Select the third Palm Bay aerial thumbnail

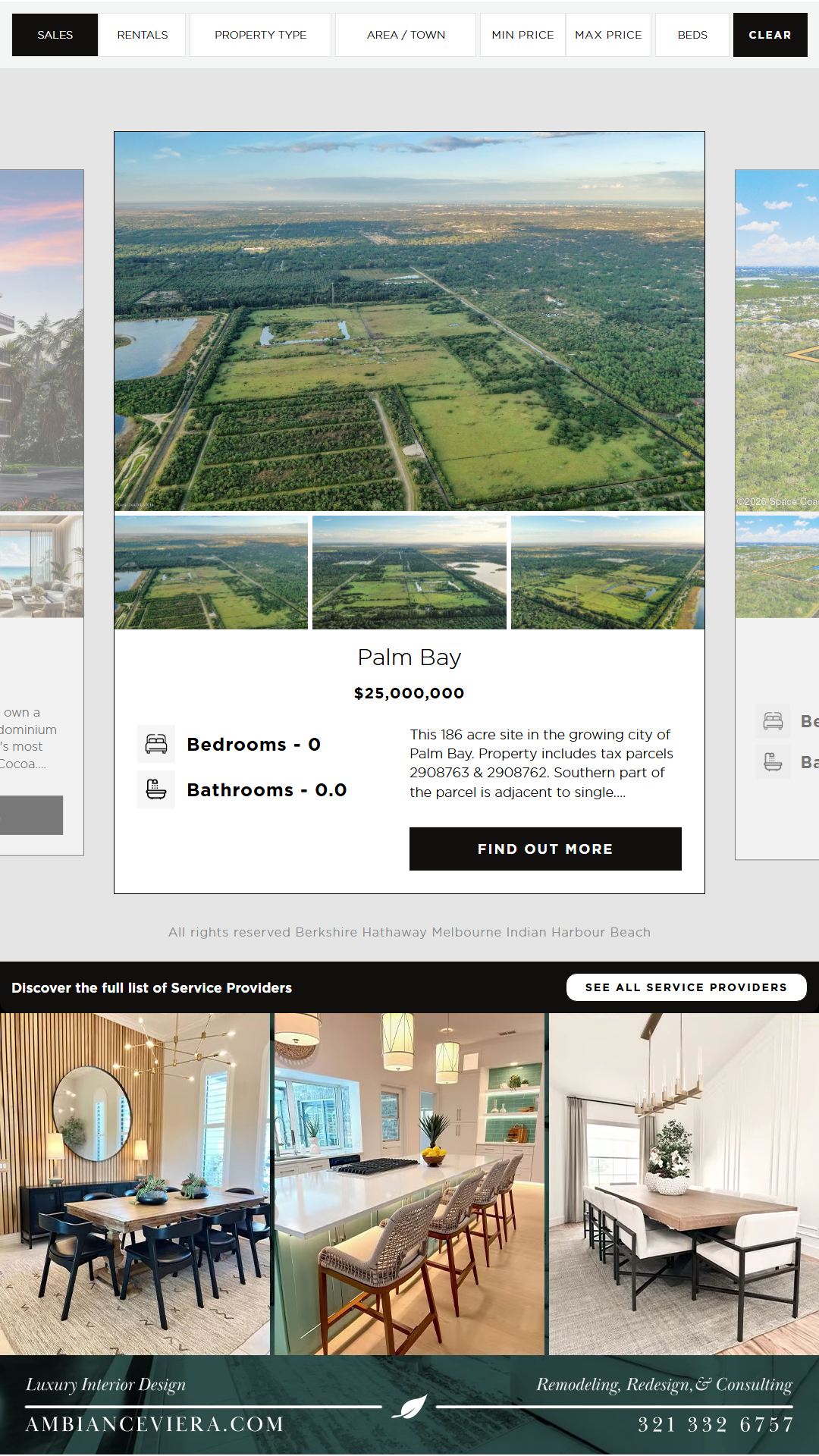pyautogui.click(x=607, y=573)
